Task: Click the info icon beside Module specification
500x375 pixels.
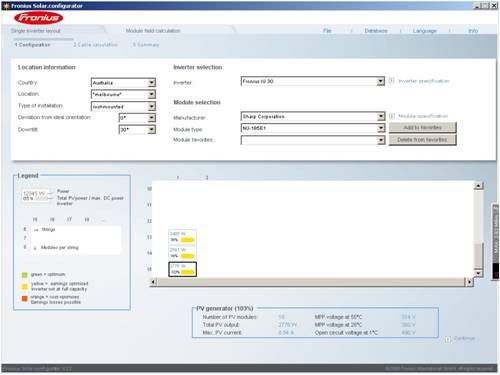Action: click(x=392, y=116)
